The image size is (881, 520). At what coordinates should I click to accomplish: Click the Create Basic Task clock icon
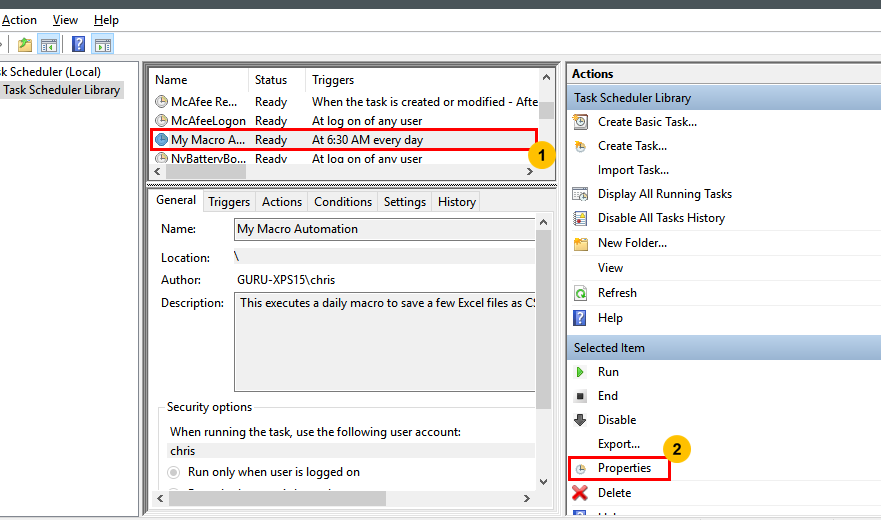click(x=580, y=121)
